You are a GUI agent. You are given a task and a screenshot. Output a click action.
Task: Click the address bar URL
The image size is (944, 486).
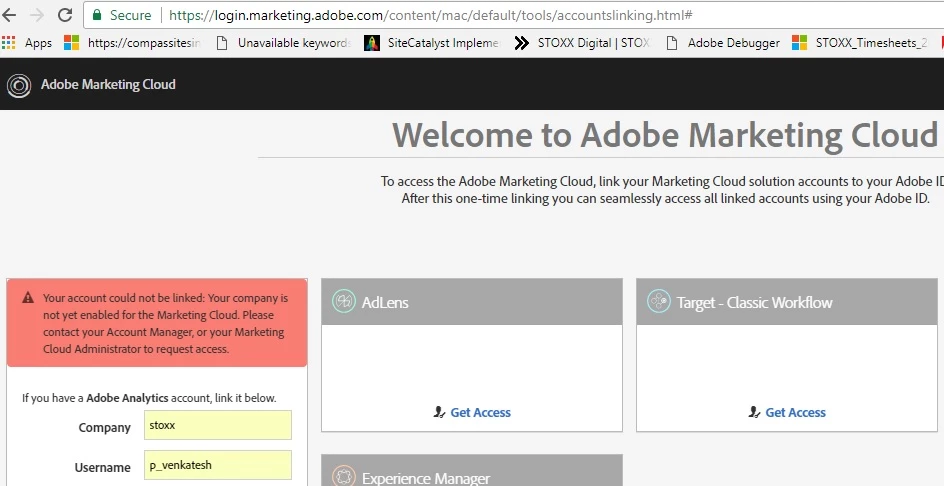(x=430, y=15)
